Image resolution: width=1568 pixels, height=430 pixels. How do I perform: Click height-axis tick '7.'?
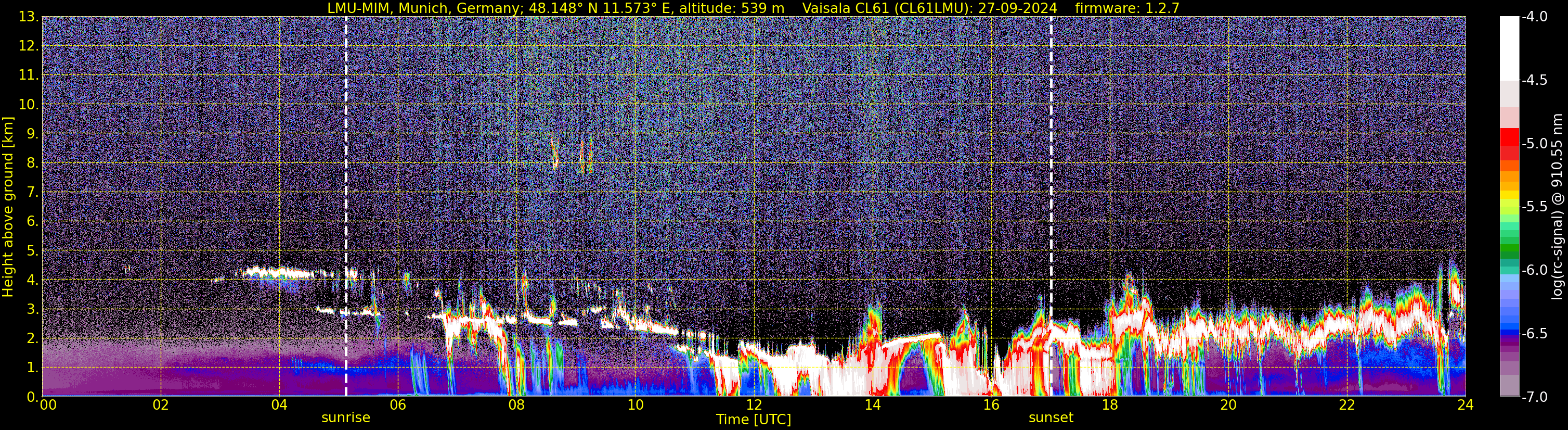[x=33, y=192]
